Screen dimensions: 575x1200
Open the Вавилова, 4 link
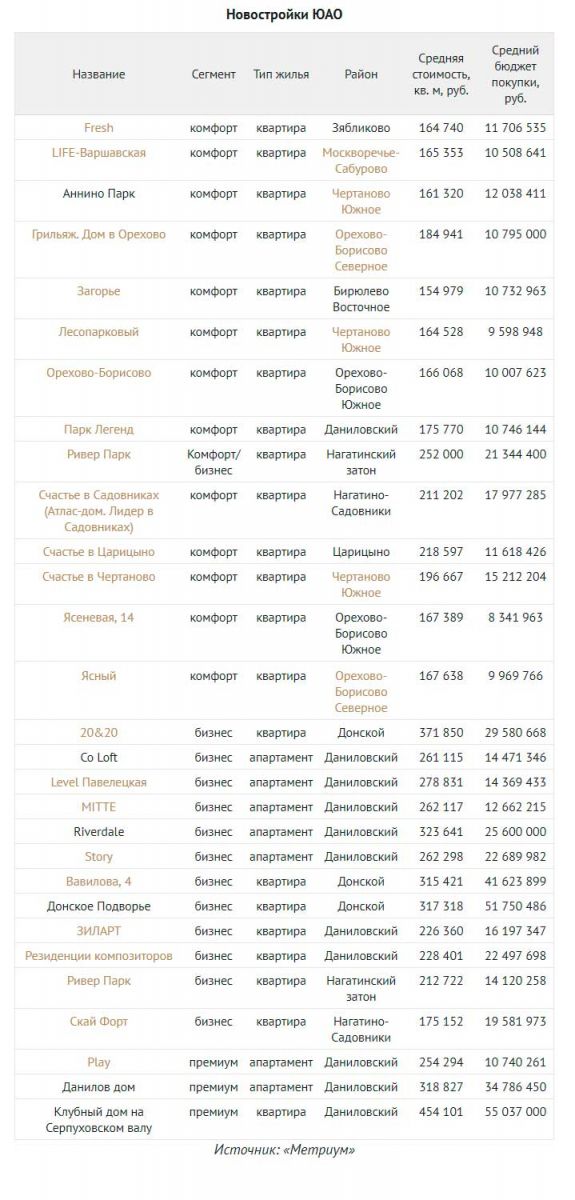[x=98, y=882]
